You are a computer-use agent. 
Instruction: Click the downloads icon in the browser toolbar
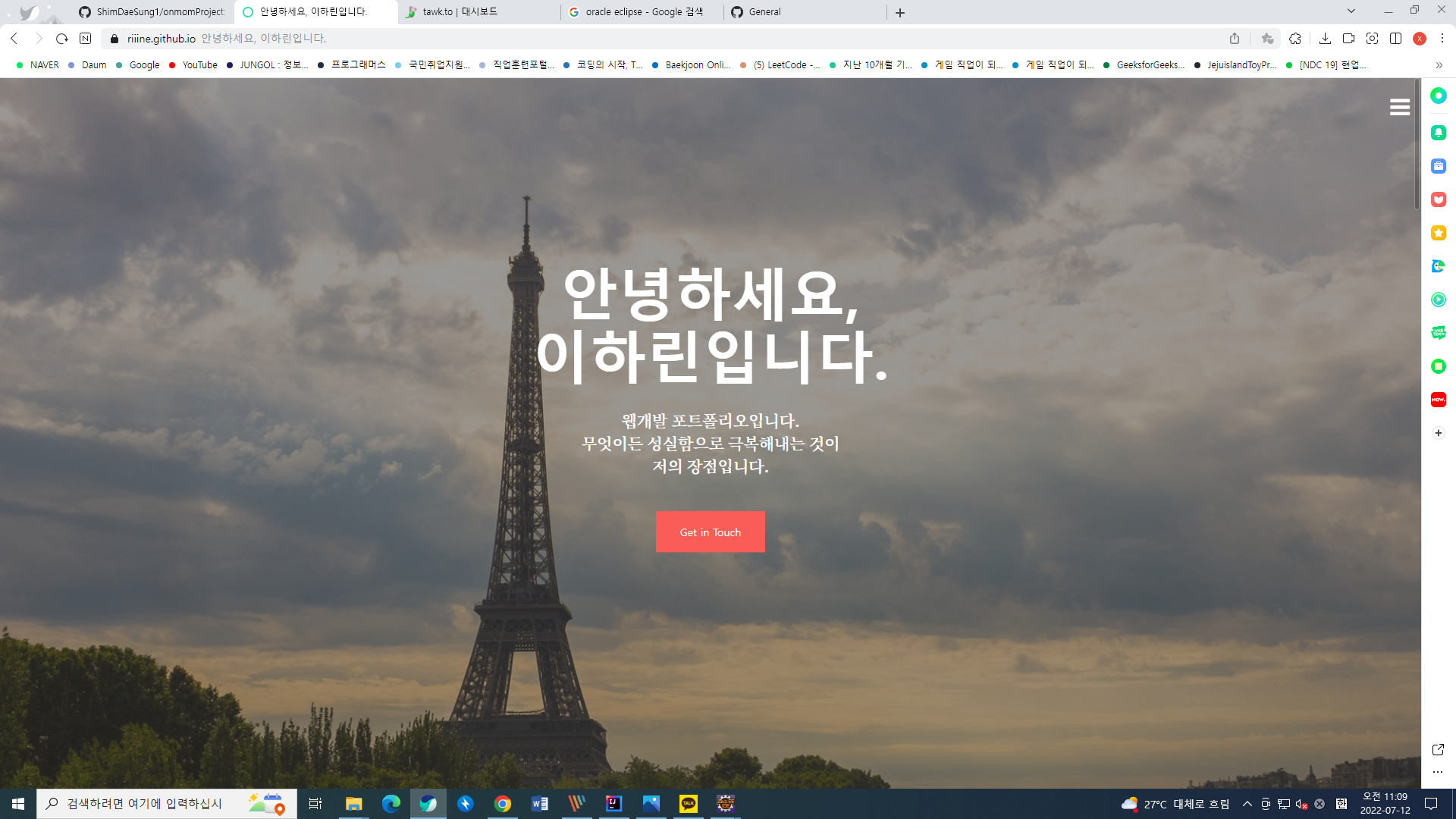(1326, 39)
